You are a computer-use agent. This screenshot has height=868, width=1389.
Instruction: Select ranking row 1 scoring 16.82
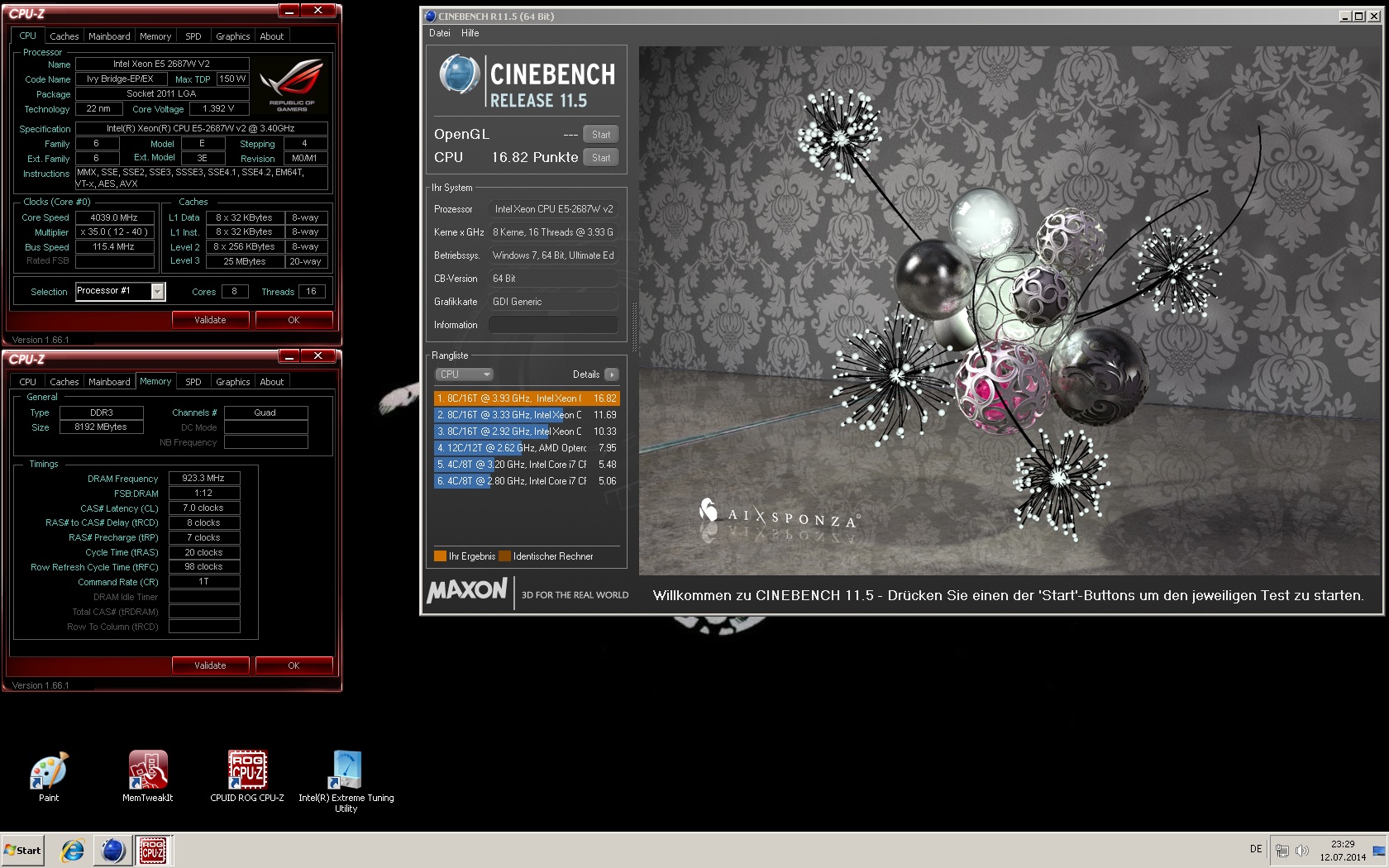(x=527, y=398)
